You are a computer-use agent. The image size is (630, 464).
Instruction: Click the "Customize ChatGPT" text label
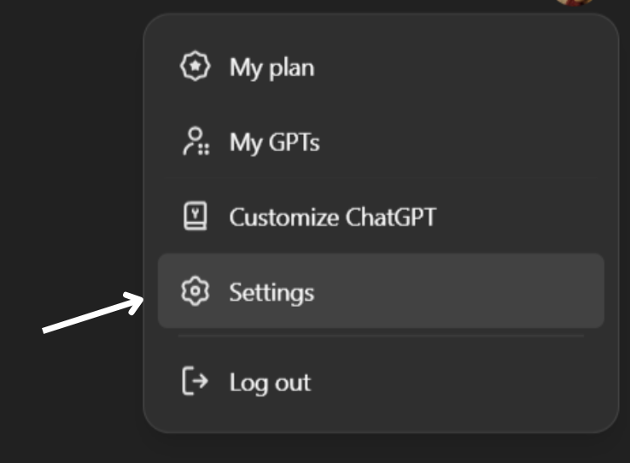click(332, 217)
